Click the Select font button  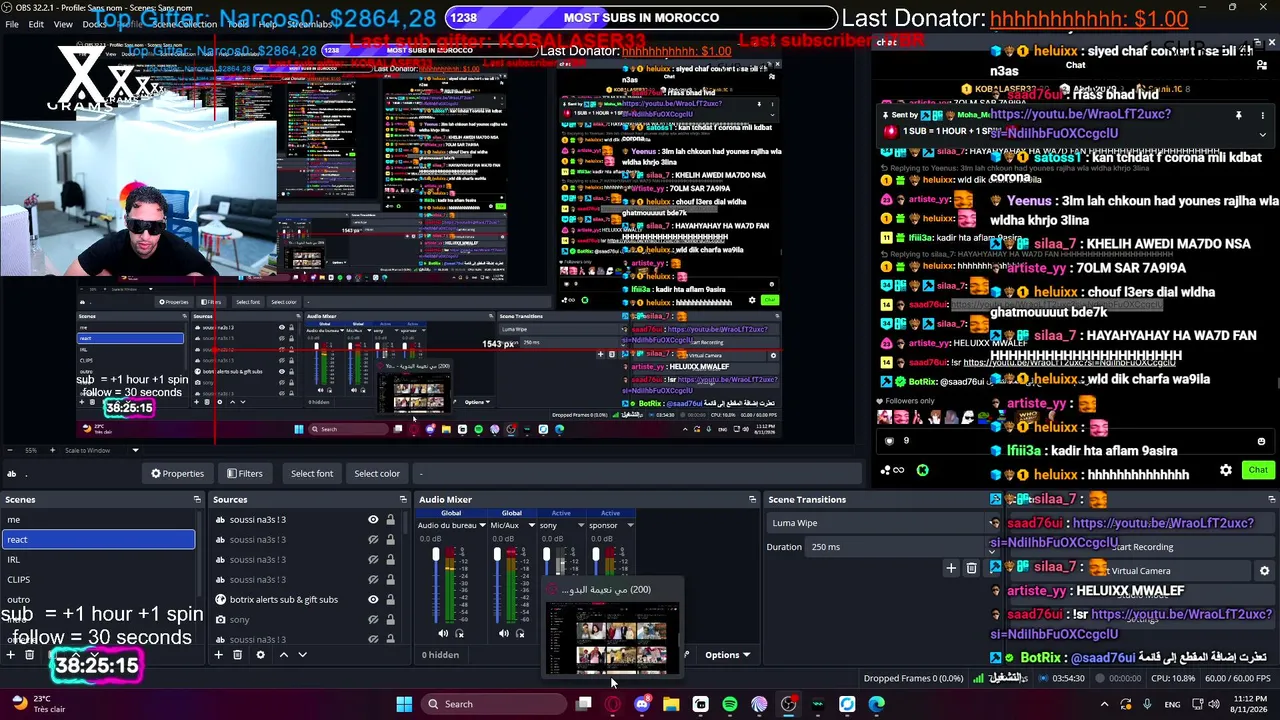point(312,474)
